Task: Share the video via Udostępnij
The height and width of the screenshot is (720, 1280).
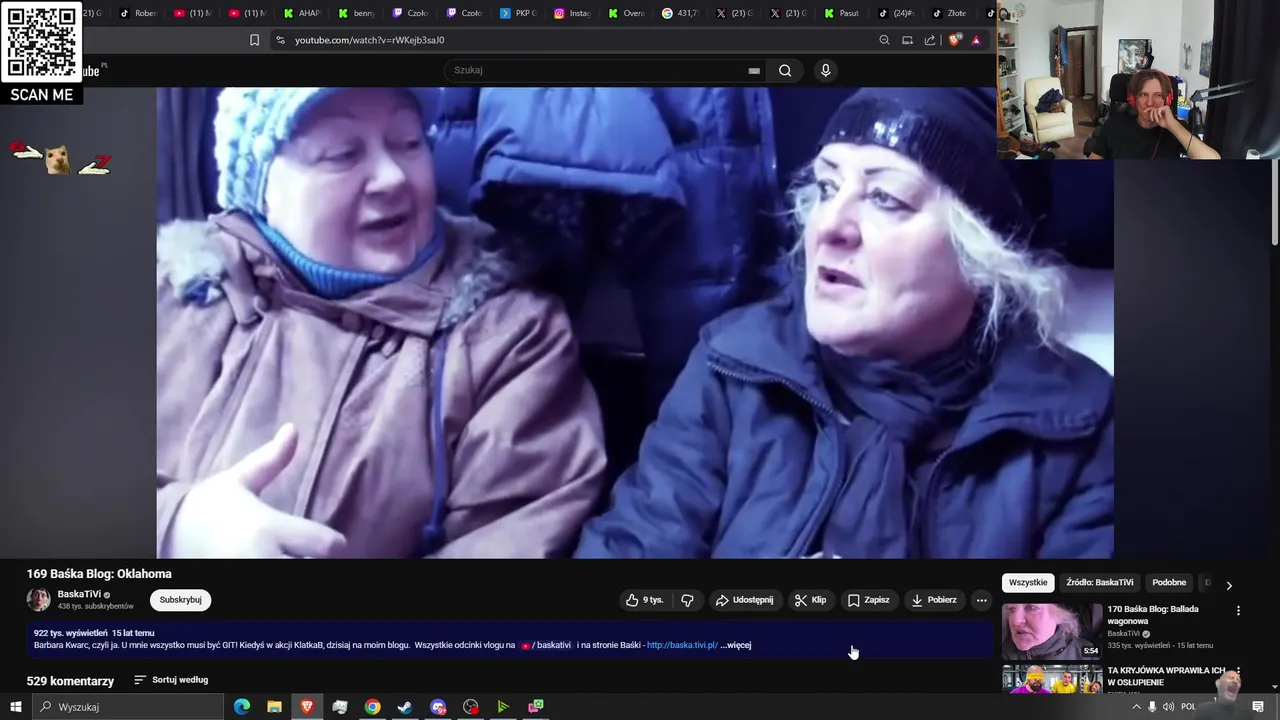Action: point(744,600)
